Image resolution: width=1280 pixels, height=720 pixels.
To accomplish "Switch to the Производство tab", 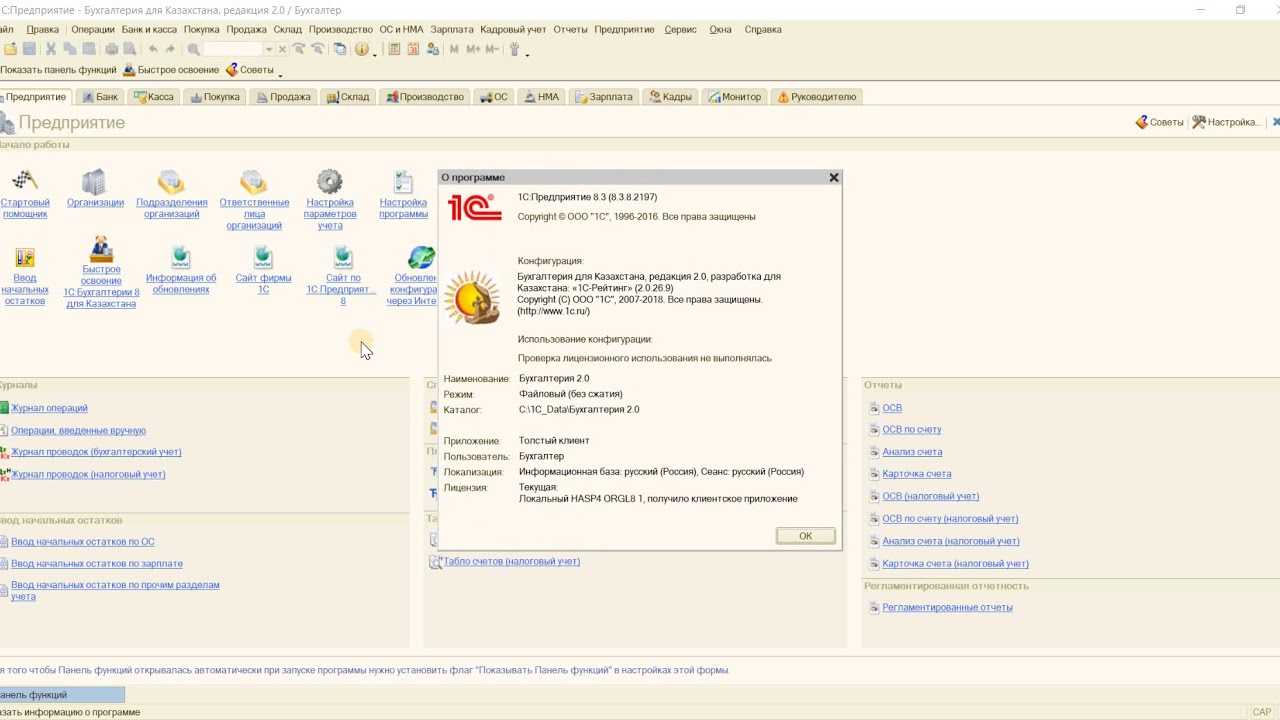I will click(x=425, y=97).
